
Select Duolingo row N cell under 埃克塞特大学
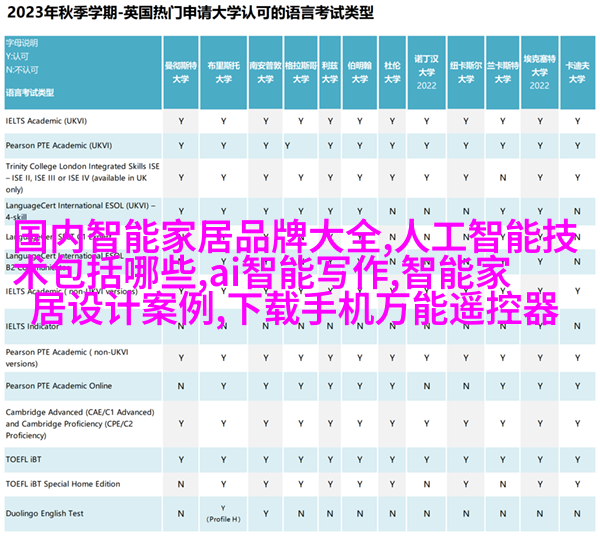click(x=540, y=514)
